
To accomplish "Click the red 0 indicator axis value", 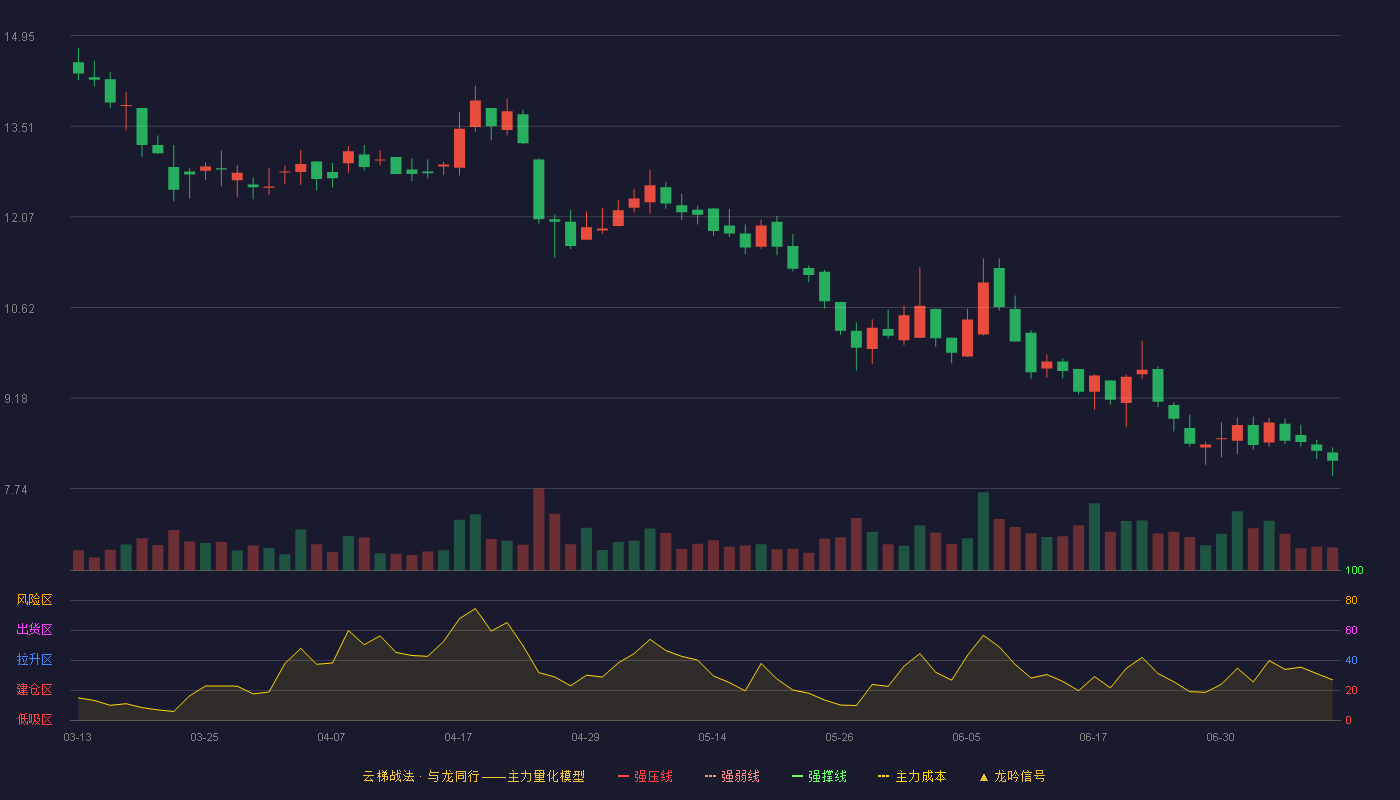I will 1348,720.
